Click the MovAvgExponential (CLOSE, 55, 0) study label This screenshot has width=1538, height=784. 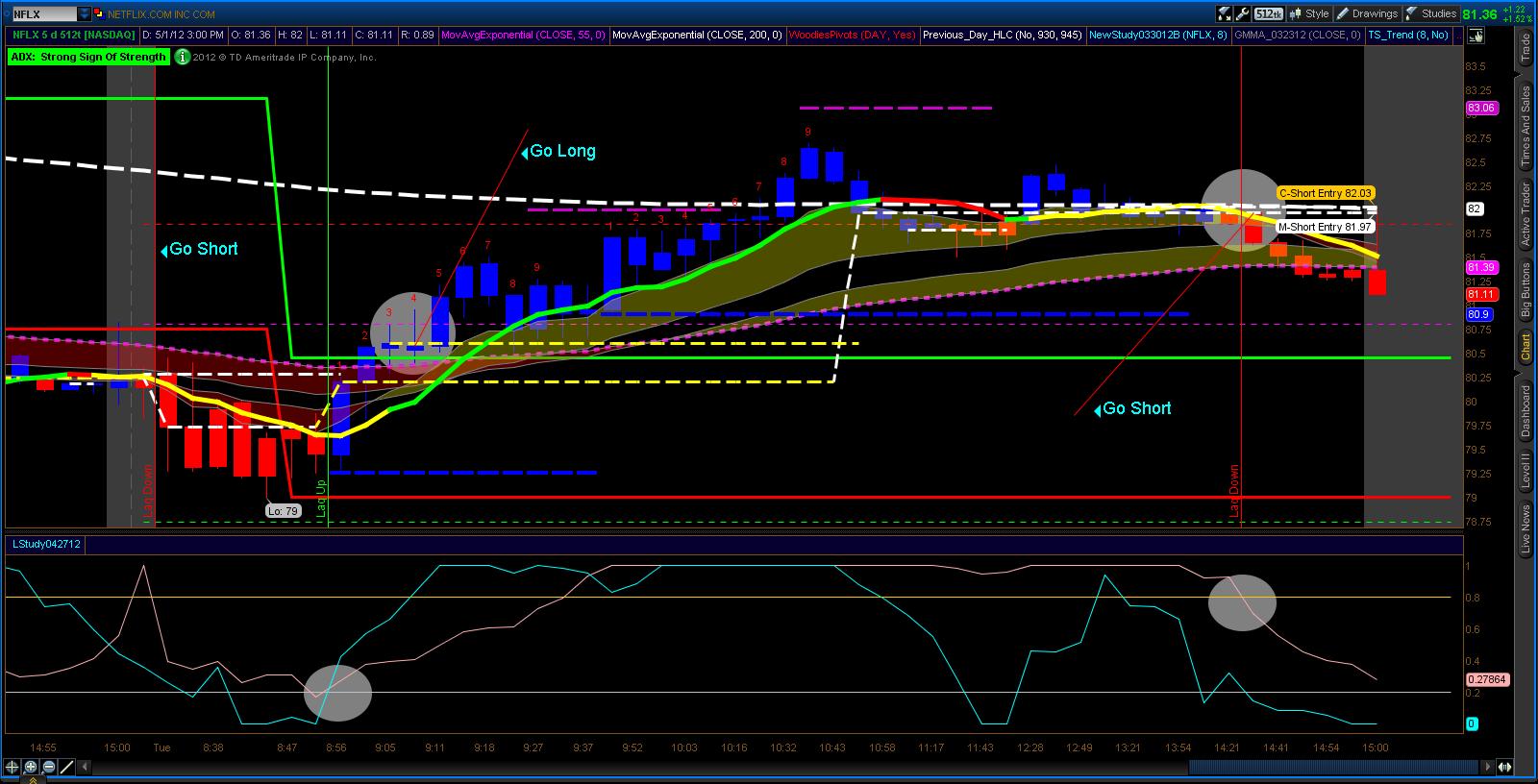click(x=523, y=36)
